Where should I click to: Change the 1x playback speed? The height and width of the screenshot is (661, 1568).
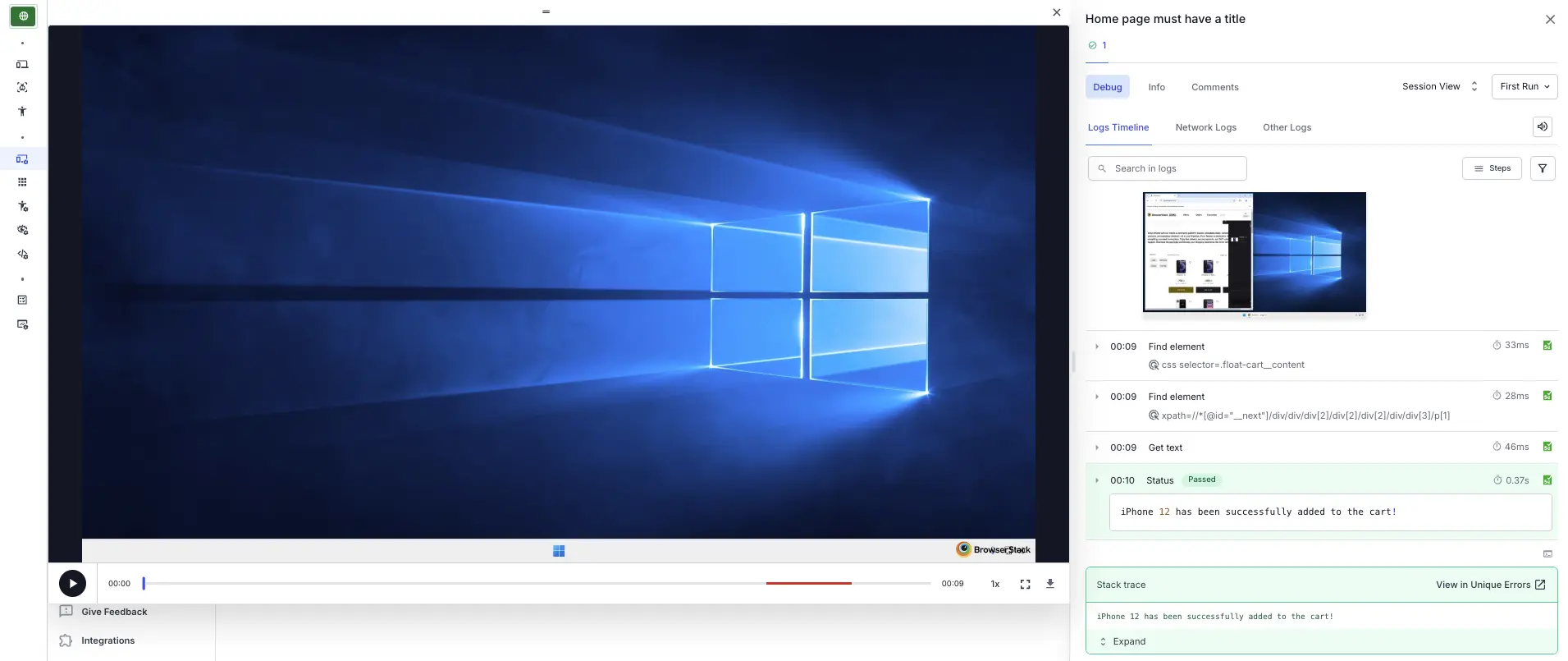(x=995, y=584)
